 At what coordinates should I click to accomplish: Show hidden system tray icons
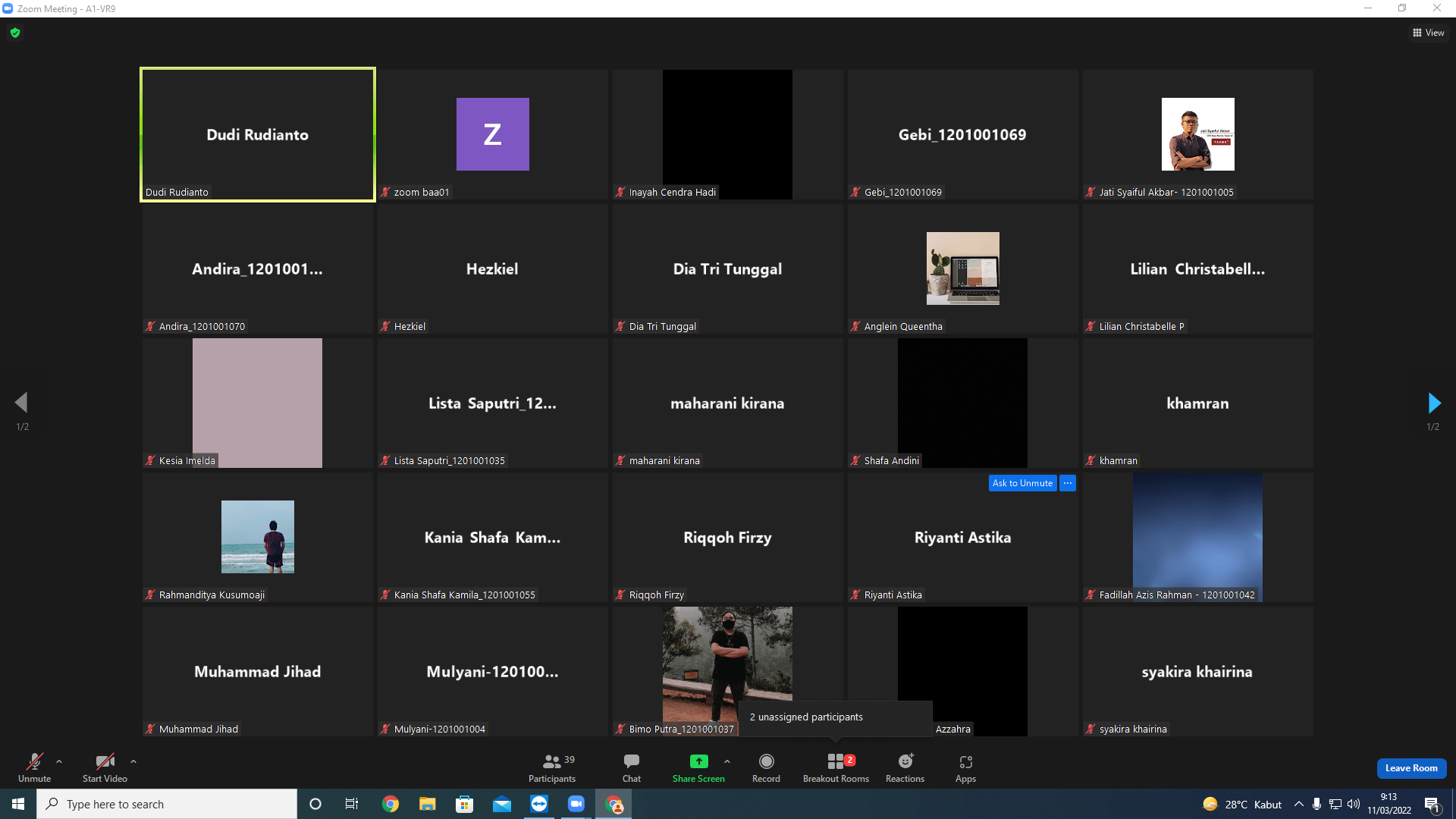point(1299,804)
